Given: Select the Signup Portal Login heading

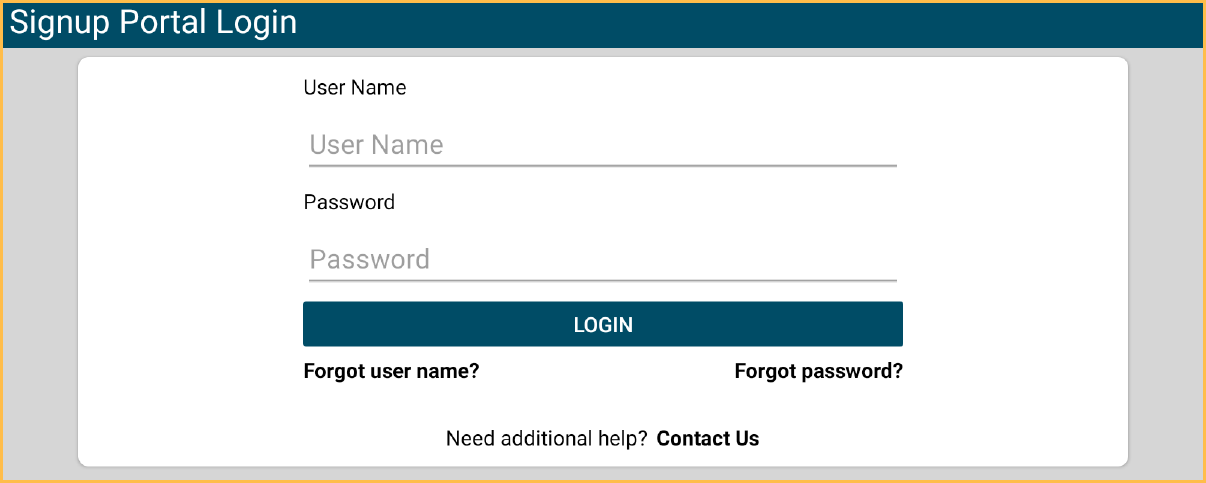Looking at the screenshot, I should click(153, 23).
